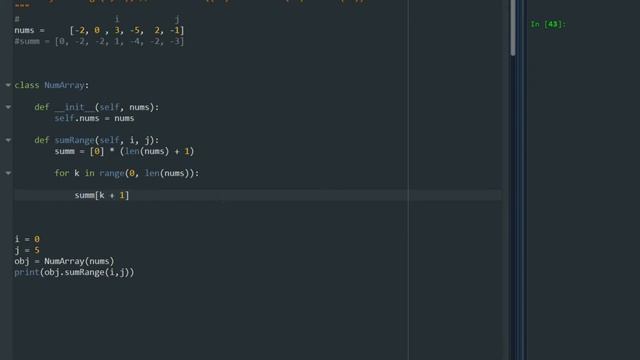640x360 pixels.
Task: Place cursor after summ[k + 1]
Action: point(129,195)
